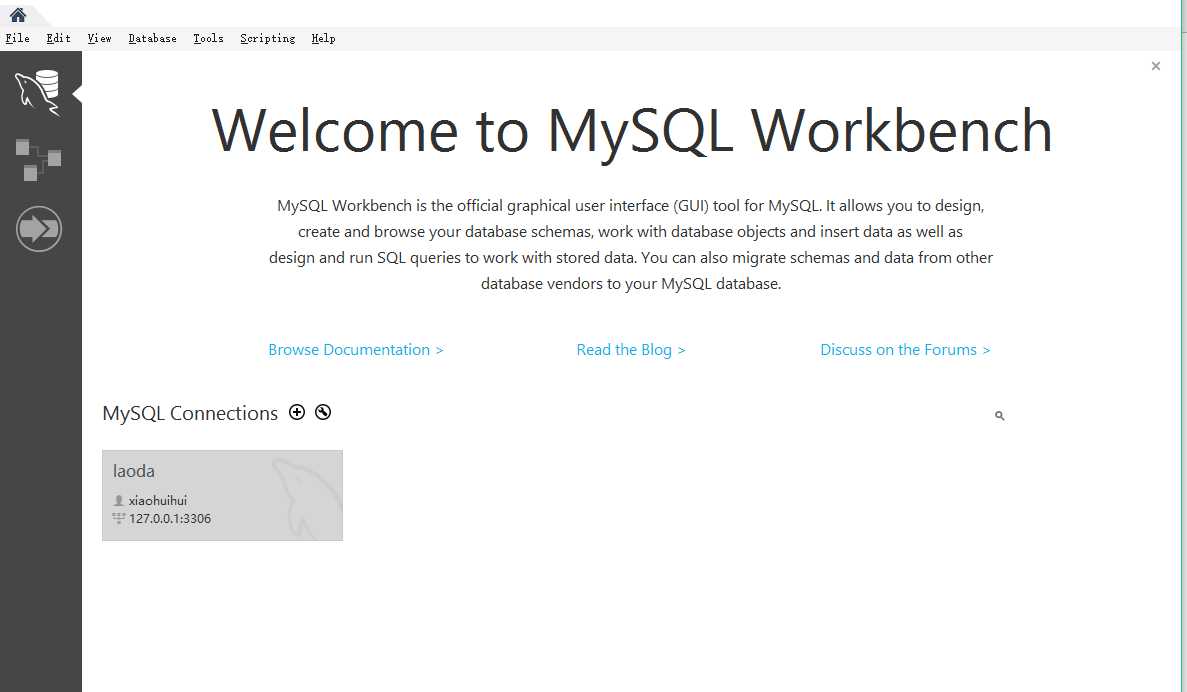Follow the Browse Documentation link
Viewport: 1187px width, 692px height.
point(356,350)
